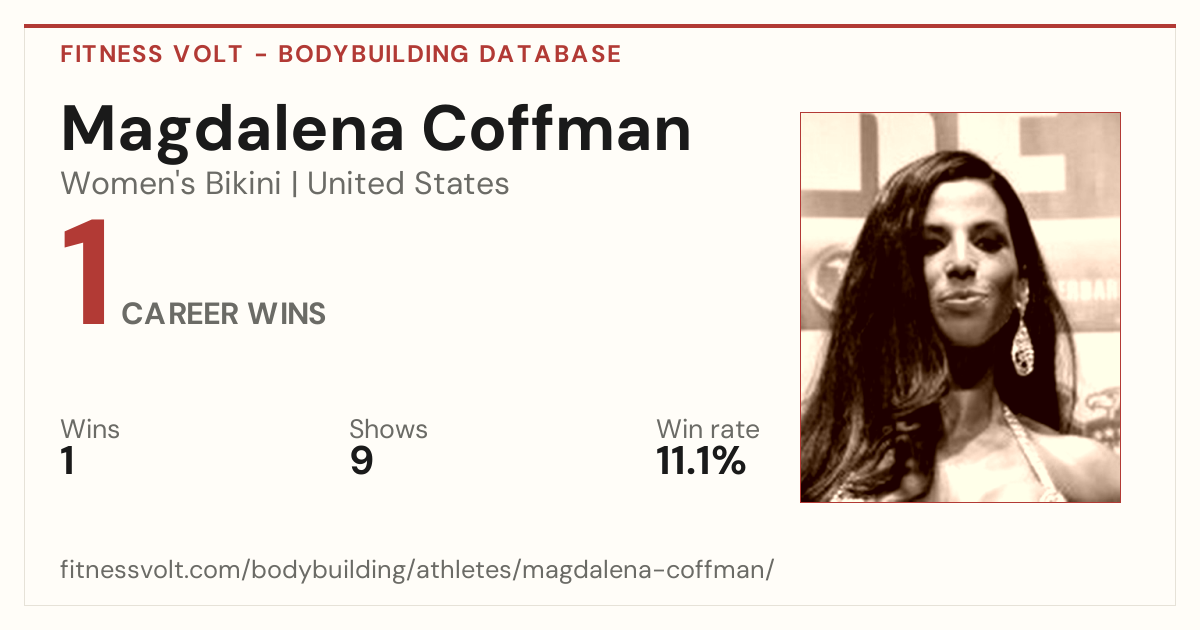The width and height of the screenshot is (1200, 630).
Task: Click the United States country text
Action: (x=408, y=184)
